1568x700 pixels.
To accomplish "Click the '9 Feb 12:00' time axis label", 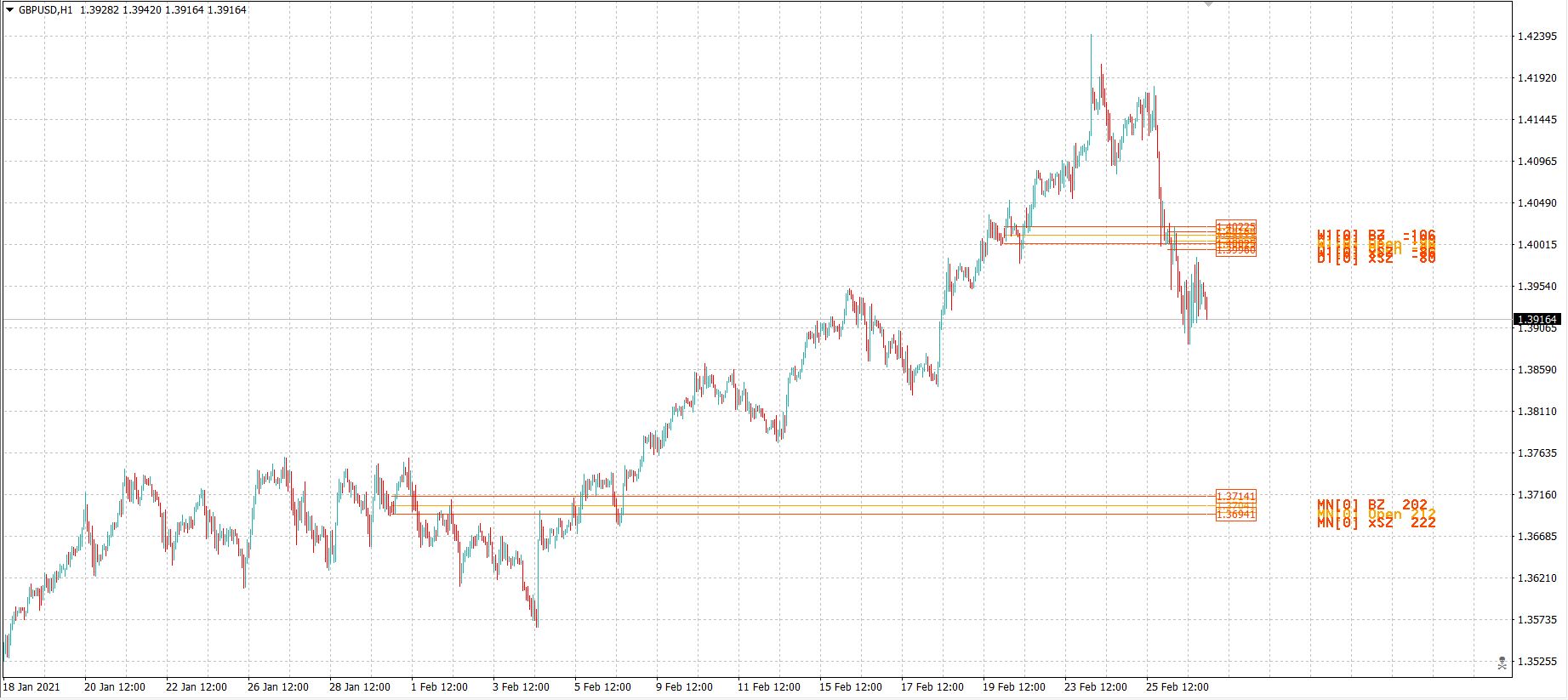I will [684, 687].
